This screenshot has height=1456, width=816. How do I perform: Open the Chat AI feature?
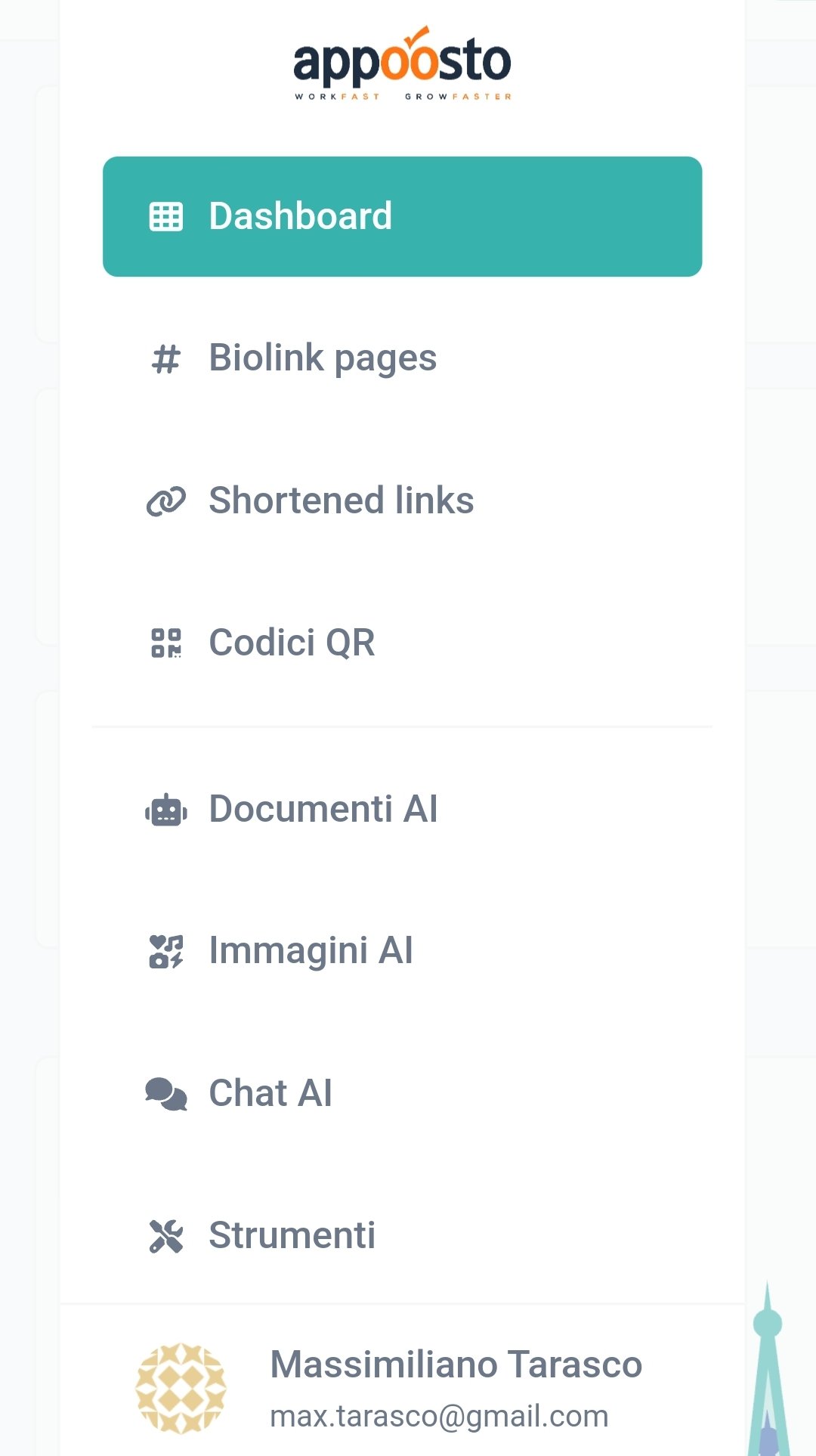270,1093
